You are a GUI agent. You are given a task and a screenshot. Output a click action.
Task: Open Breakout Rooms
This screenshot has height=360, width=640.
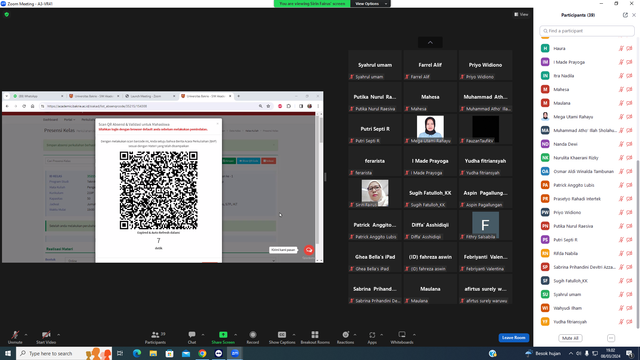point(315,337)
